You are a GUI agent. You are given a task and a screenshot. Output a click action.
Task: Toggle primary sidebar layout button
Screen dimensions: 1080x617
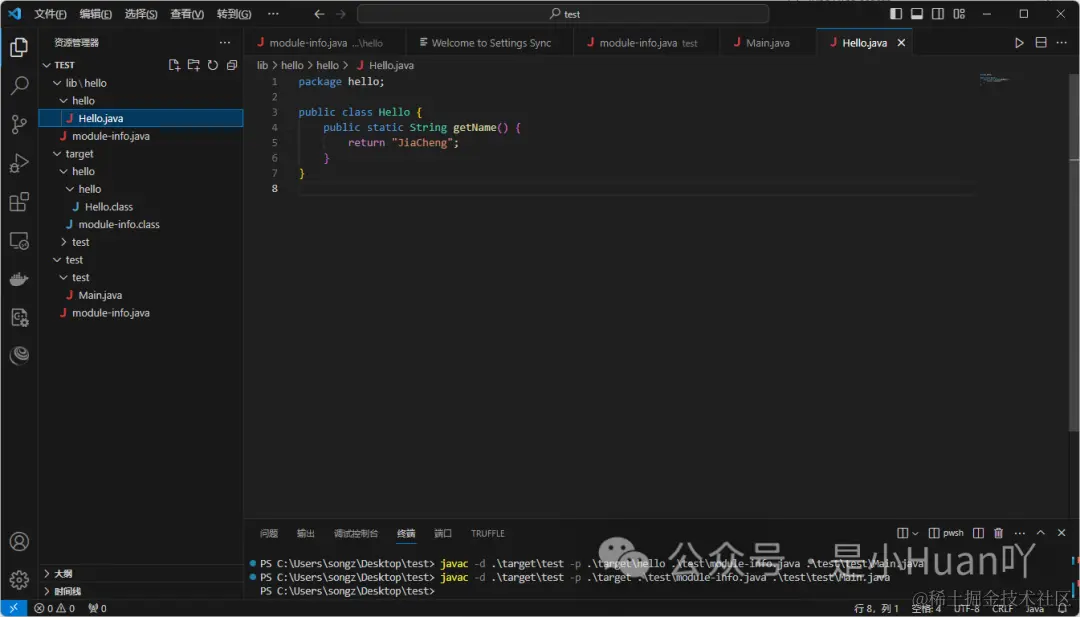click(896, 14)
